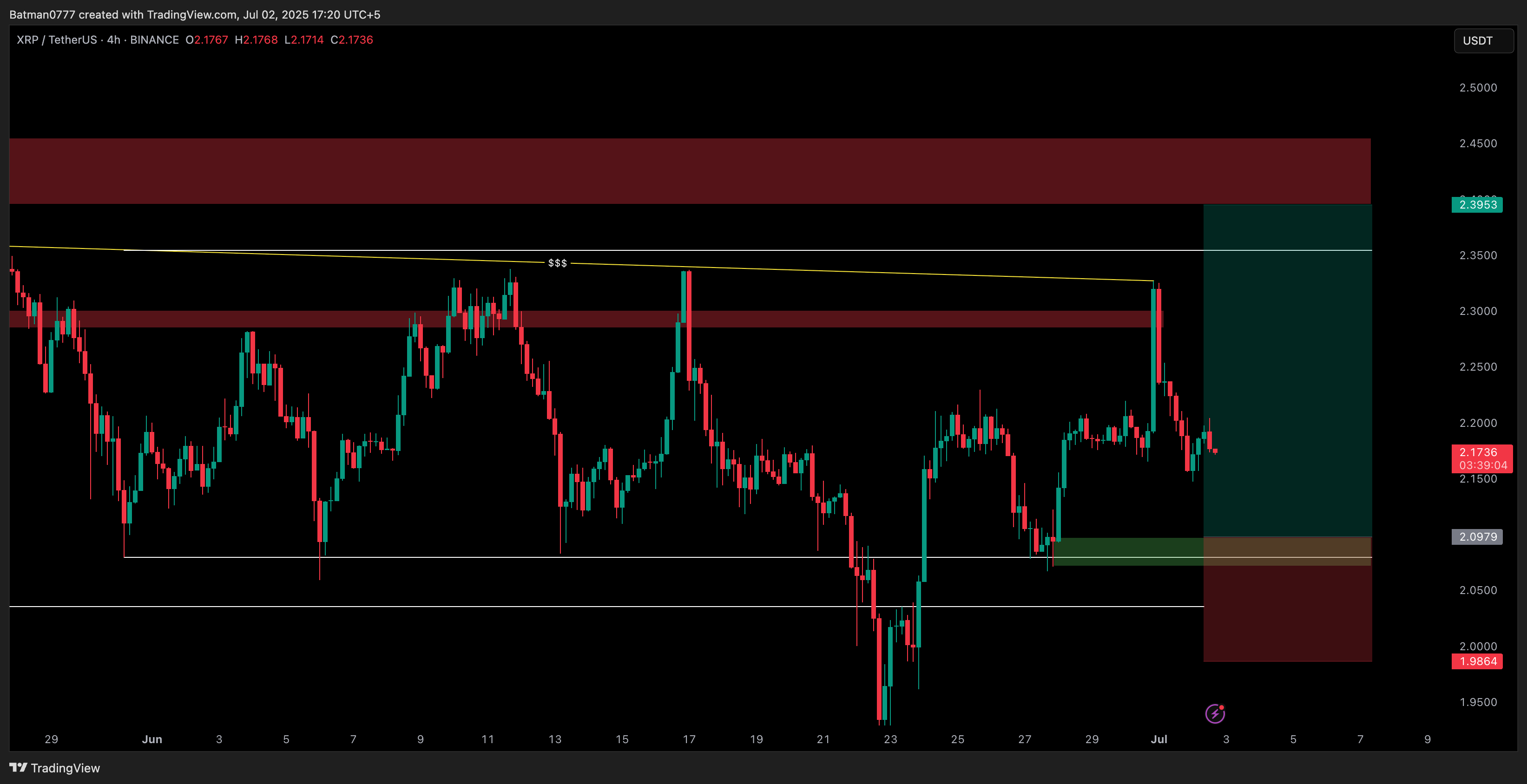Click the 2.2500 price axis label
Screen dimensions: 1527x784
tap(1478, 367)
